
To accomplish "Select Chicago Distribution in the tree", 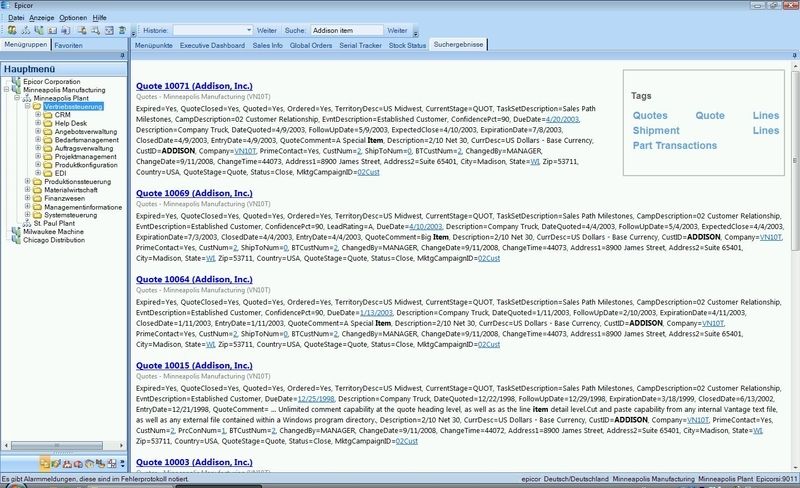I will coord(54,240).
